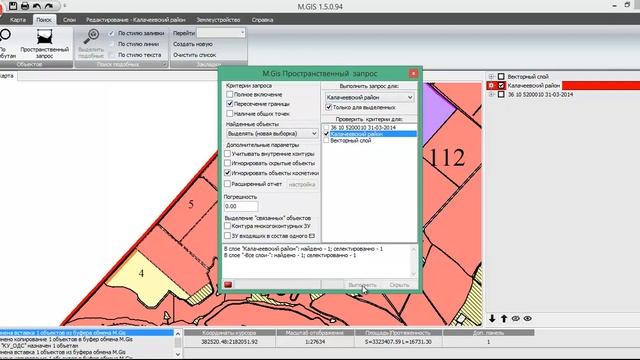The width and height of the screenshot is (640, 360).
Task: Close the Пространственный запрос dialog
Action: 413,73
